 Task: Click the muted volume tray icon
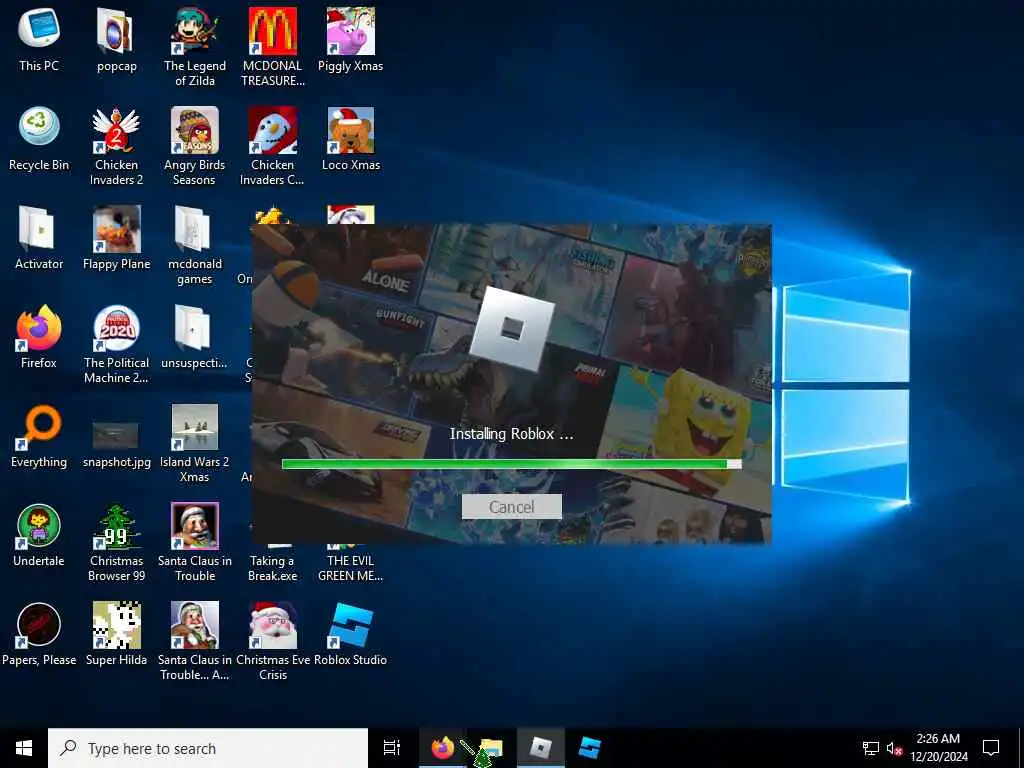pyautogui.click(x=894, y=748)
